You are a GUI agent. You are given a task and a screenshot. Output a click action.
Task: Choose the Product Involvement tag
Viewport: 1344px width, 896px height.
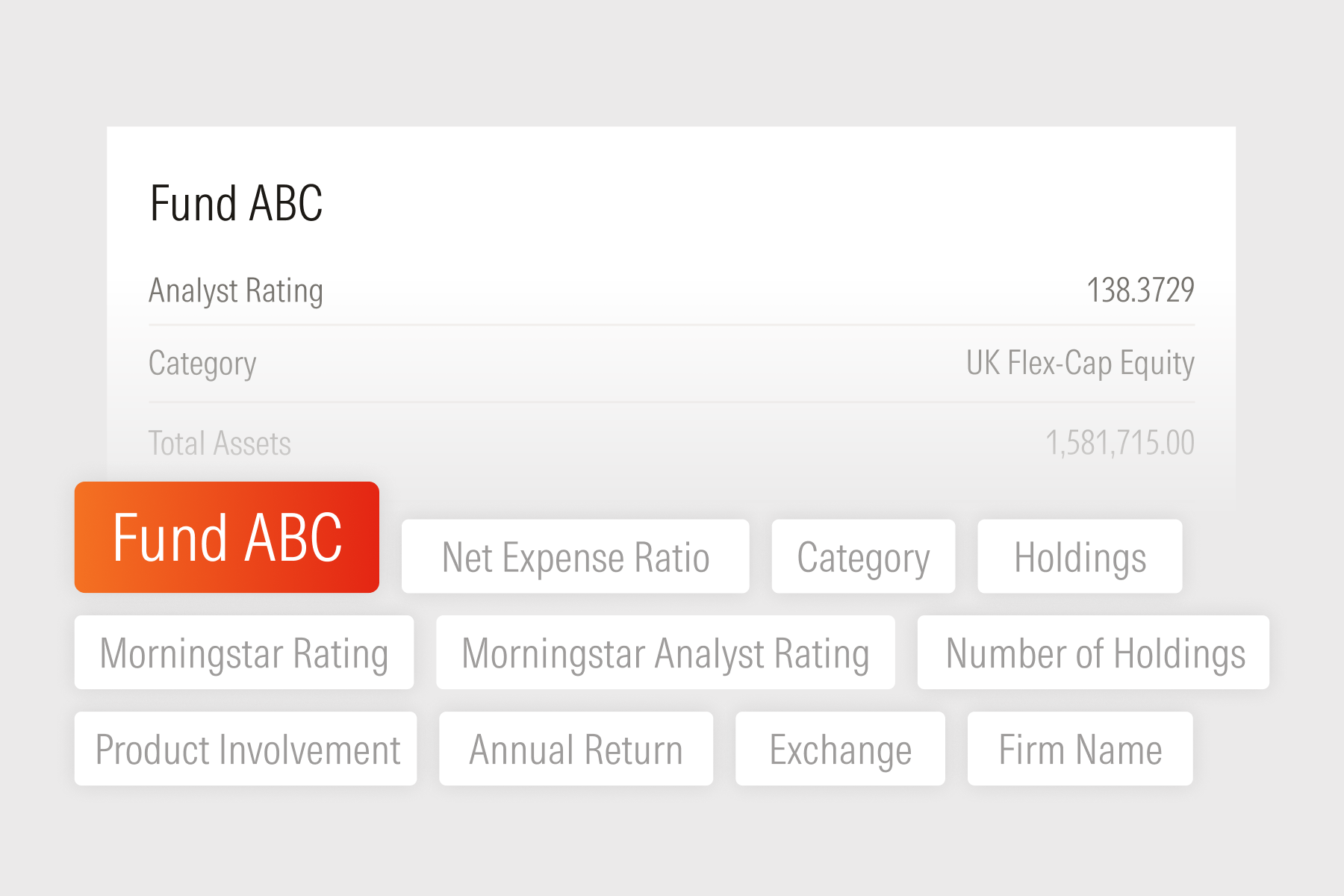246,749
